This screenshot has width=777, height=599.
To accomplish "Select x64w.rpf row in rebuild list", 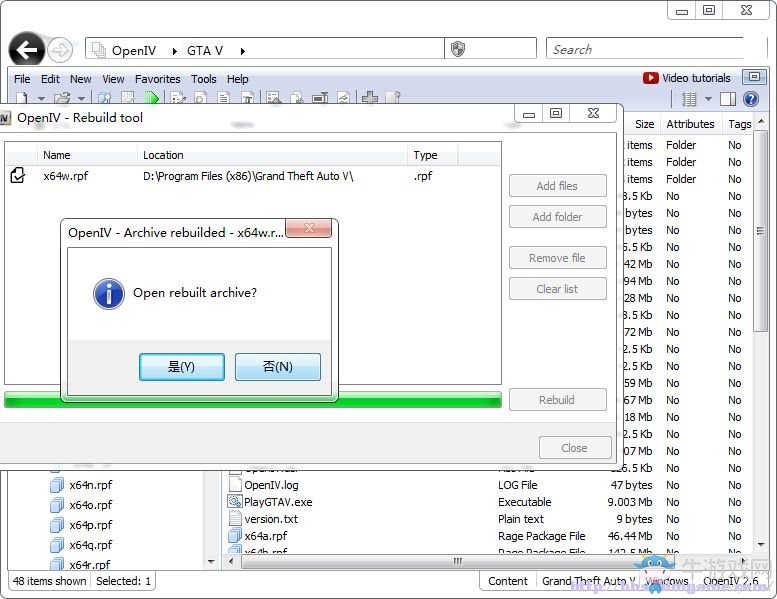I will (253, 175).
